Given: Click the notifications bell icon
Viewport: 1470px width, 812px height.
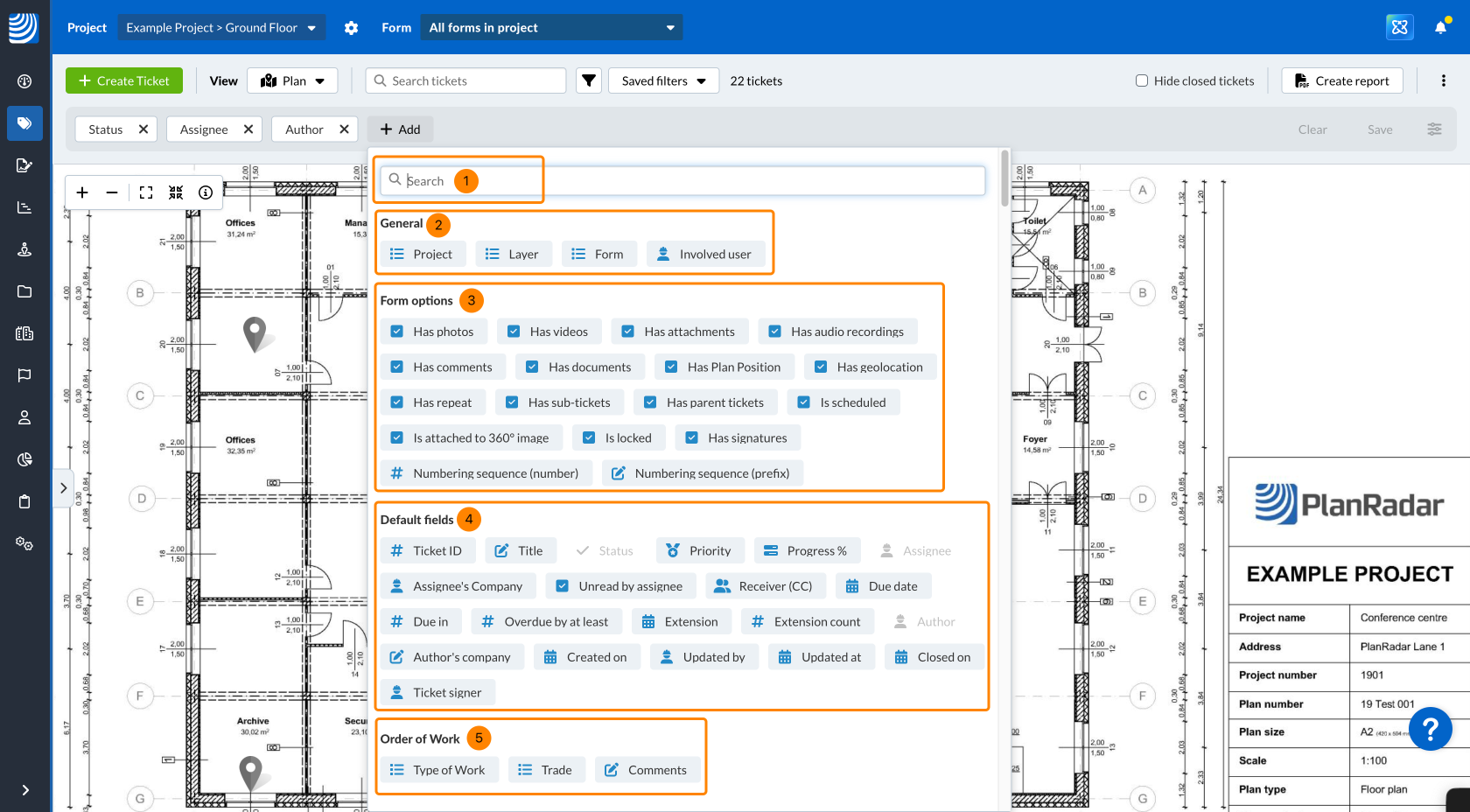Looking at the screenshot, I should tap(1440, 28).
